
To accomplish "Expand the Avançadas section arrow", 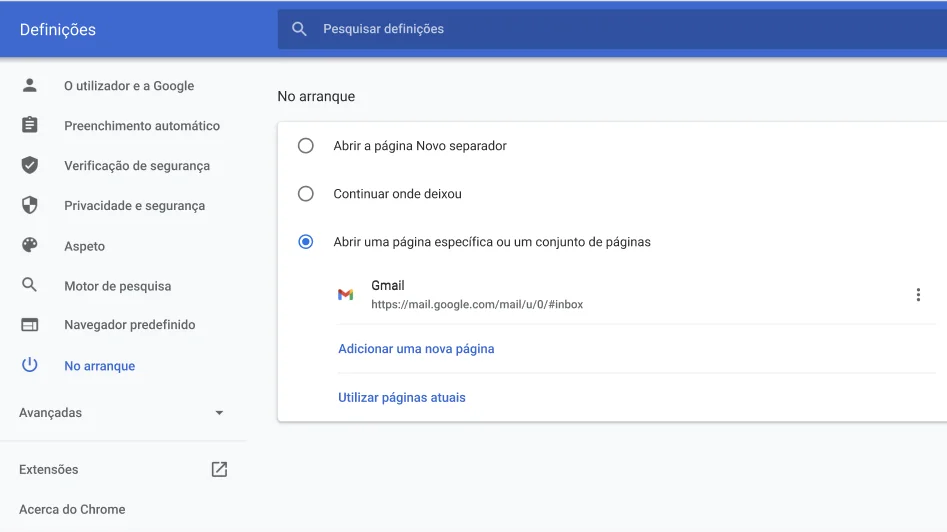I will [219, 413].
